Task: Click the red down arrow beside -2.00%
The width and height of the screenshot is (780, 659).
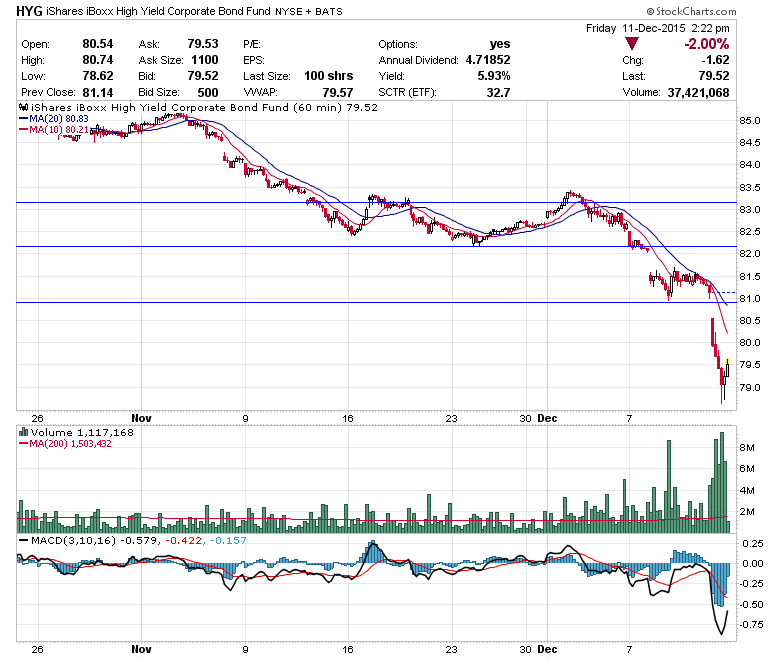Action: (x=633, y=43)
